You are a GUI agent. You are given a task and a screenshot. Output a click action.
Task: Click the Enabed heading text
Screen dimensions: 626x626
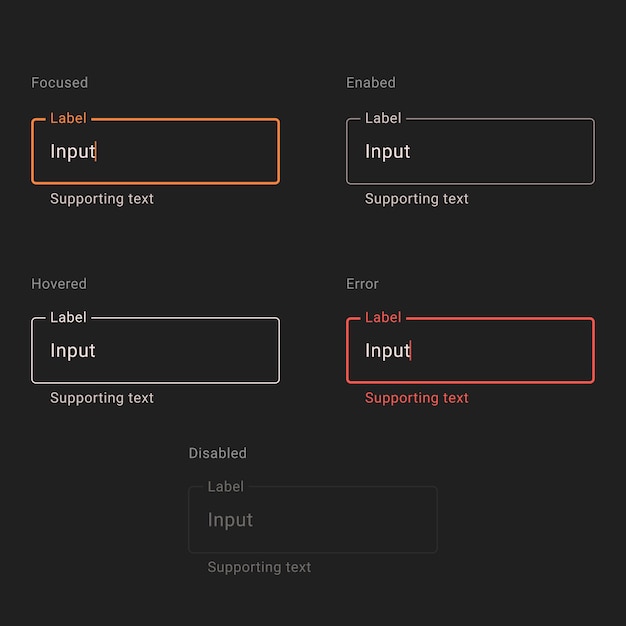pyautogui.click(x=371, y=83)
